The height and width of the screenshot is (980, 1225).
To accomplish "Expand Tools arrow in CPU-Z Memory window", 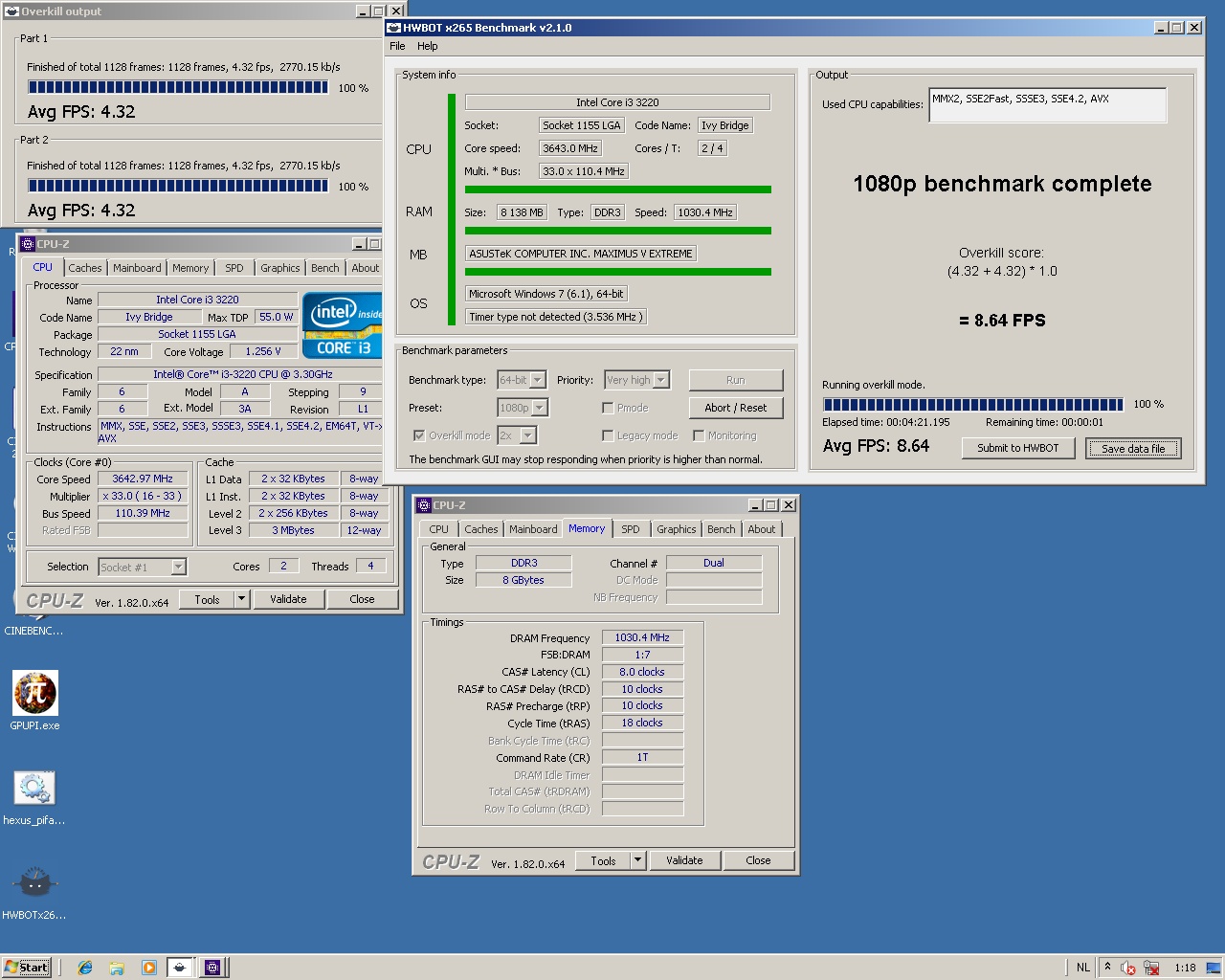I will (638, 860).
